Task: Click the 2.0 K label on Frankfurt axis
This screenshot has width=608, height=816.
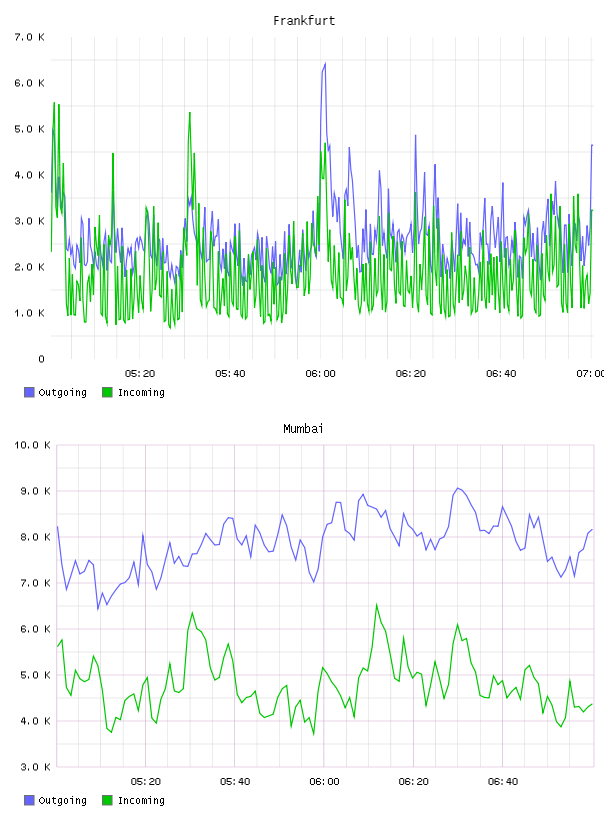Action: (30, 267)
